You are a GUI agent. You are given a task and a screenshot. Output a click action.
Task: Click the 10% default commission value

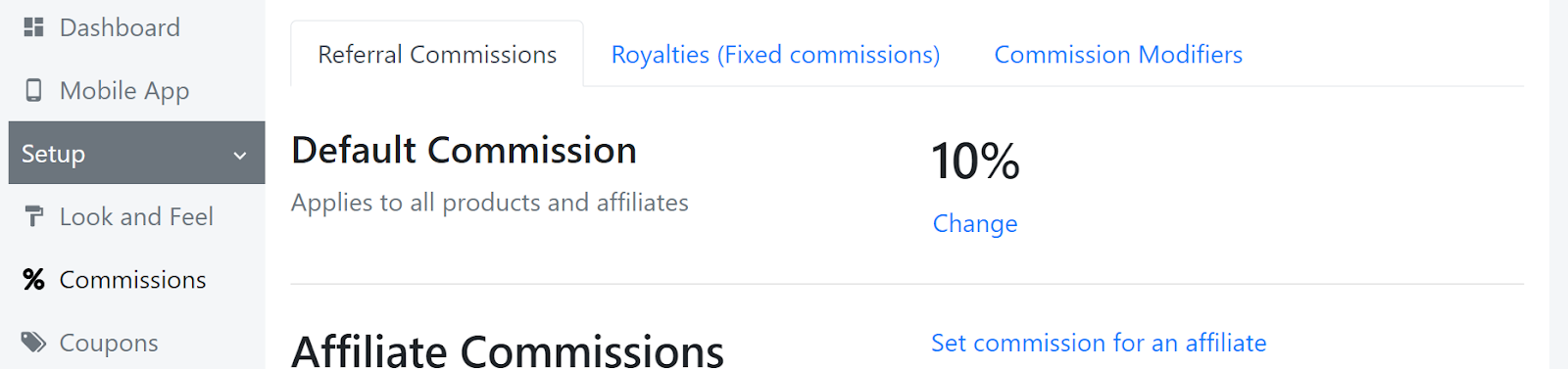point(975,161)
